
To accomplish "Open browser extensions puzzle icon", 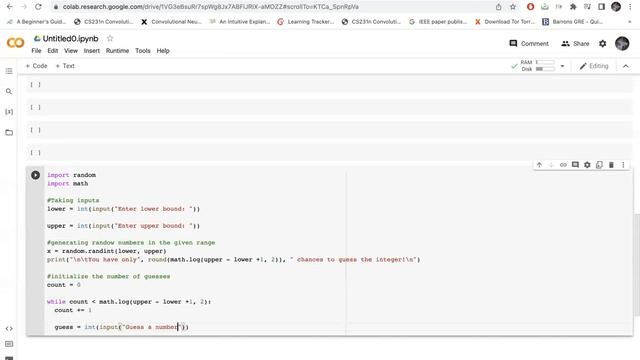I will (573, 7).
